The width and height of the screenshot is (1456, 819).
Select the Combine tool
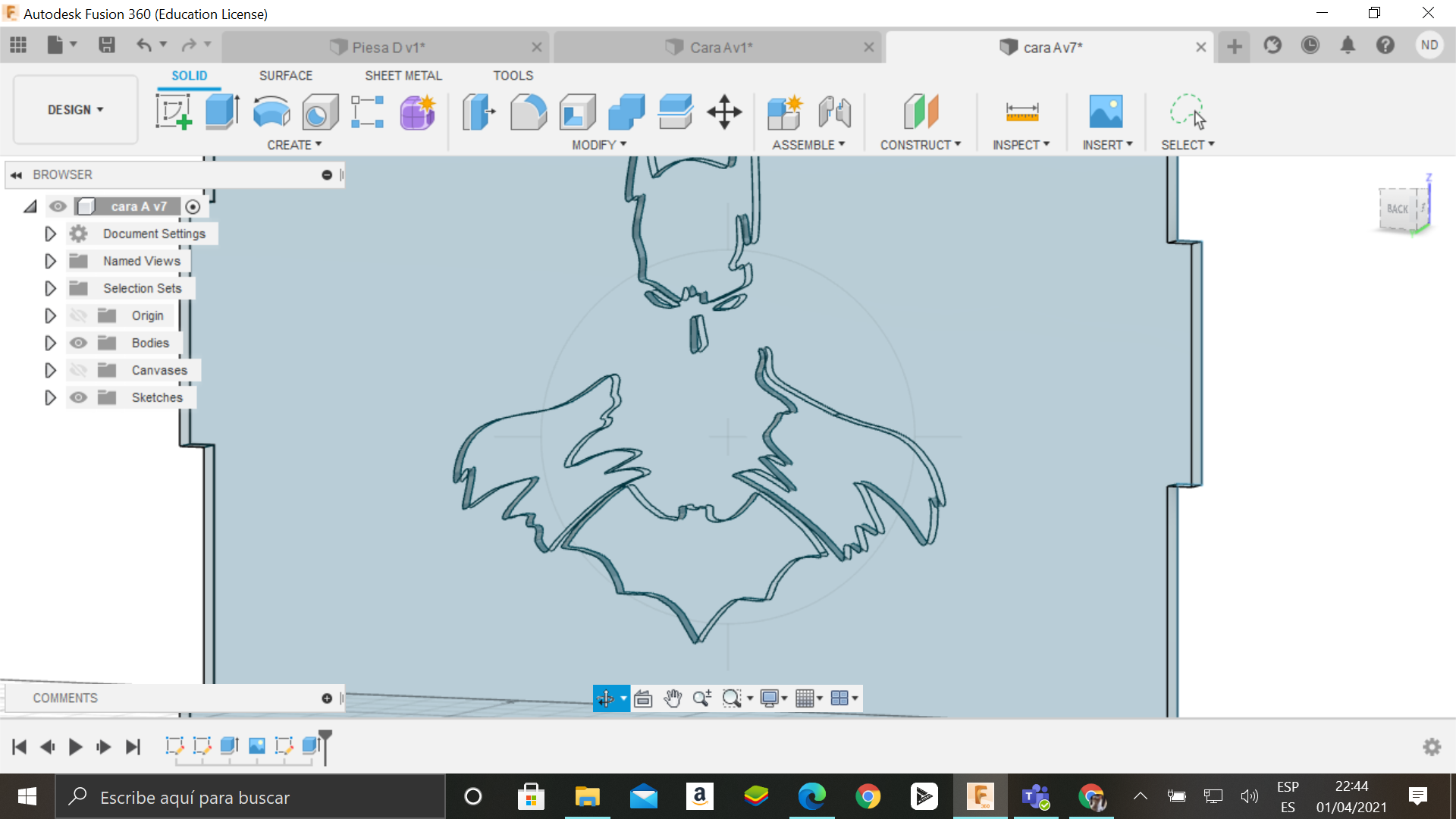(626, 111)
